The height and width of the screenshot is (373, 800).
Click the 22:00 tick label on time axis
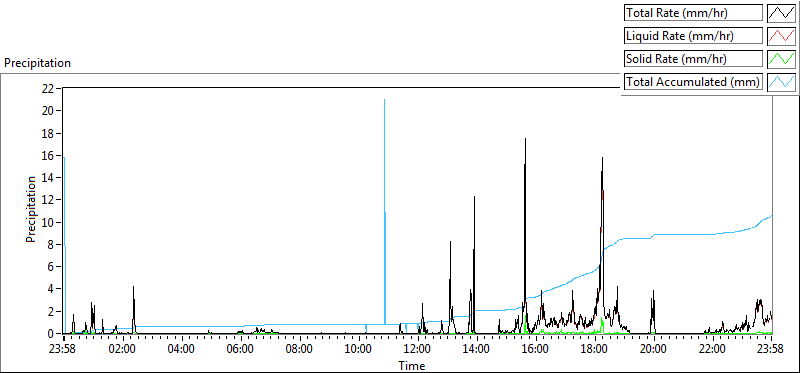(x=713, y=350)
